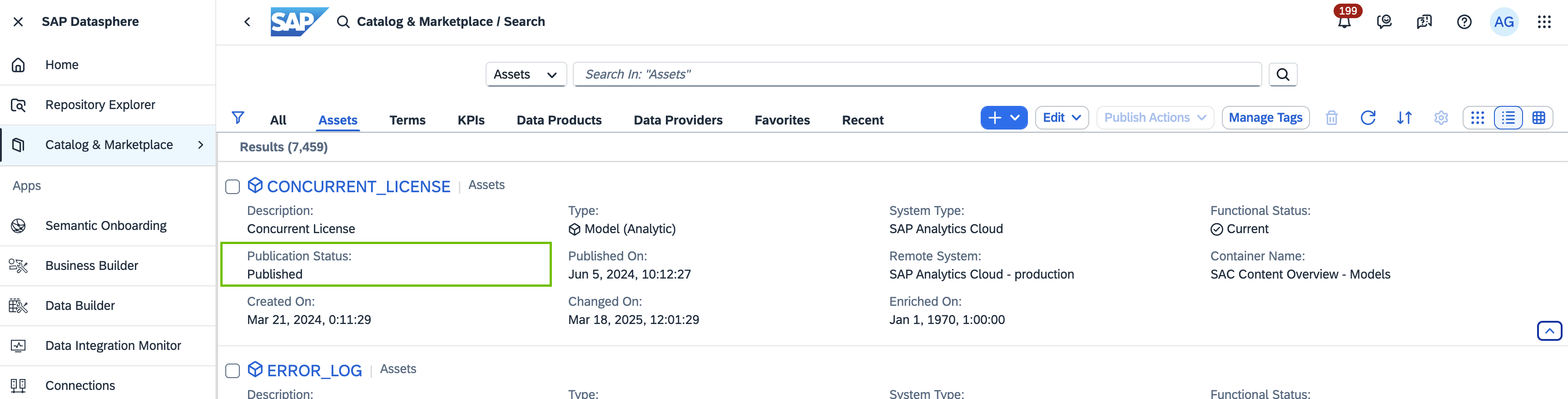
Task: Tick the ERROR_LOG asset checkbox
Action: (x=233, y=371)
